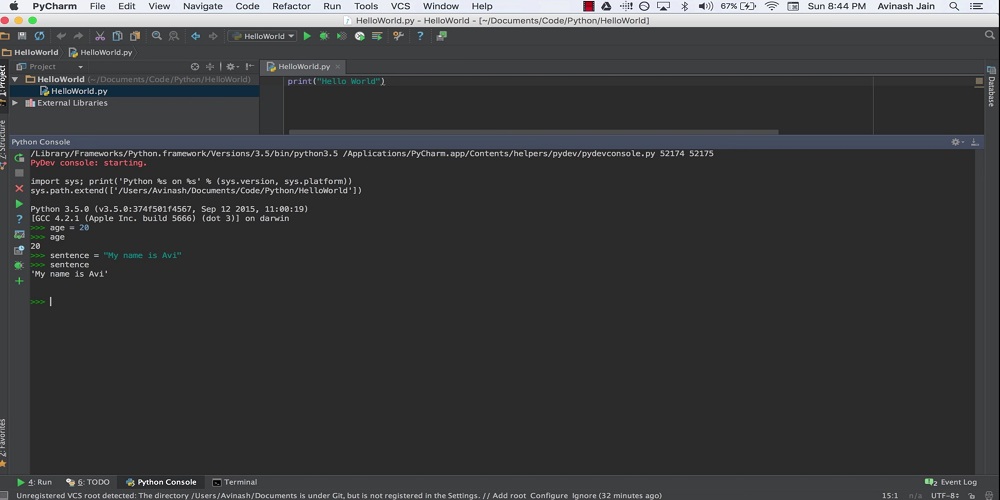Click Configure link in status bar
1000x500 pixels.
click(x=548, y=496)
